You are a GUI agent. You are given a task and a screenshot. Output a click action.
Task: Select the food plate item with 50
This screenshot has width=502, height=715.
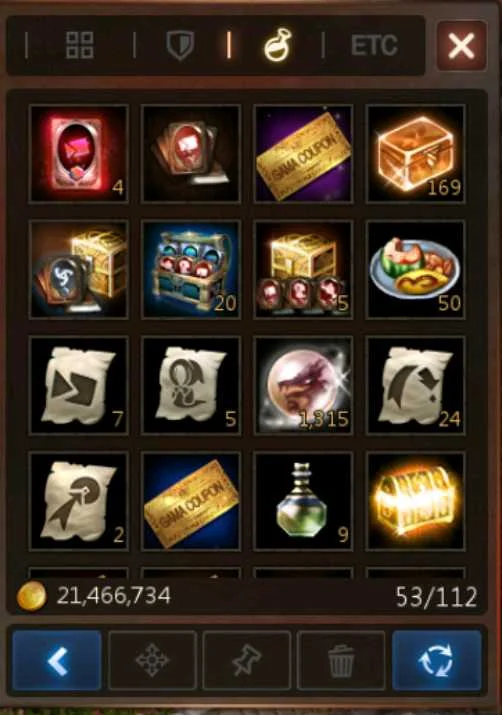coord(415,269)
